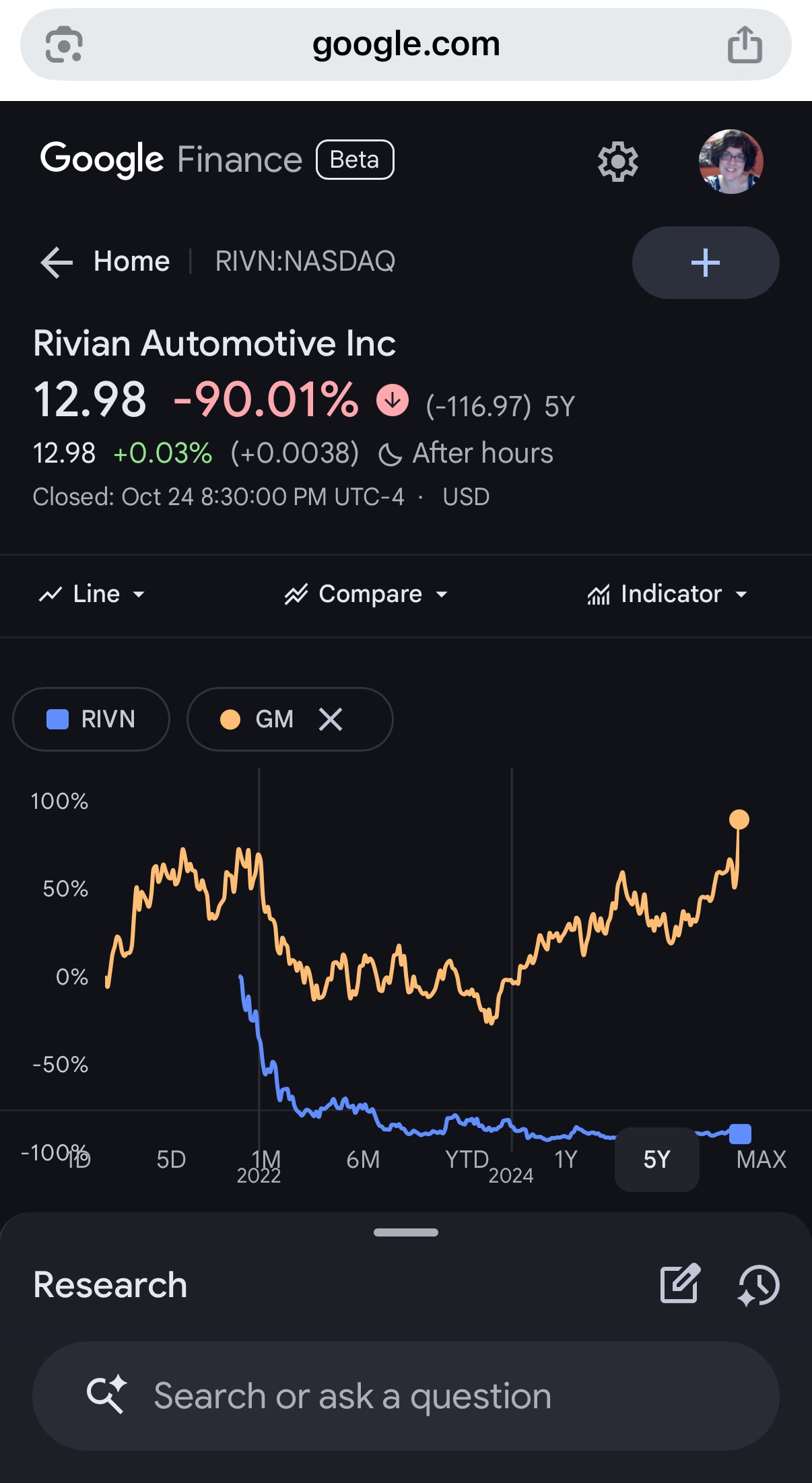
Task: Open settings gear icon
Action: pyautogui.click(x=617, y=162)
